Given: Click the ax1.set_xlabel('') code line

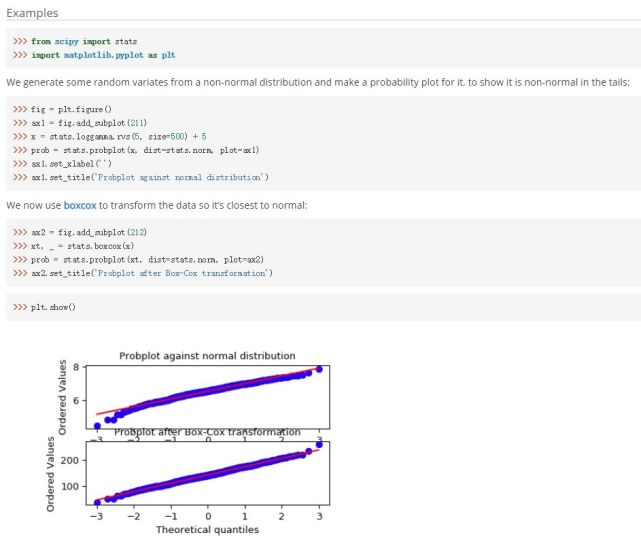Looking at the screenshot, I should pos(62,164).
